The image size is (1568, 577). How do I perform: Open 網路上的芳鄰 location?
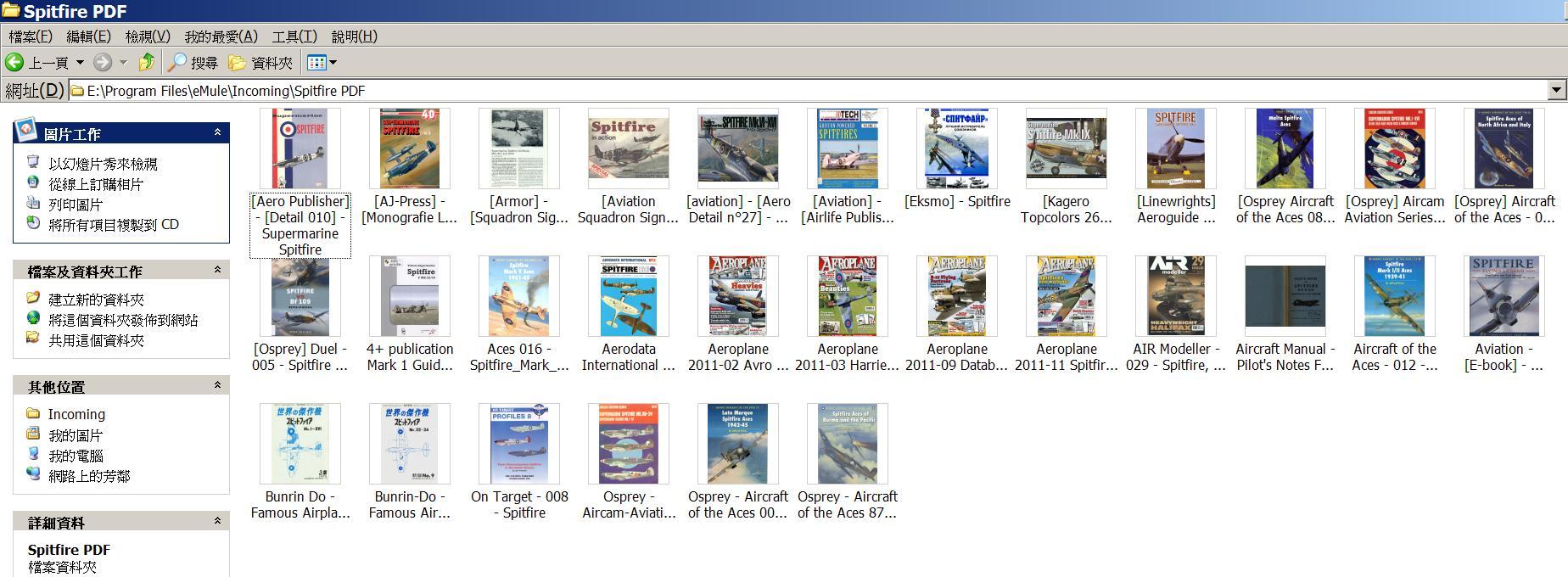(89, 476)
